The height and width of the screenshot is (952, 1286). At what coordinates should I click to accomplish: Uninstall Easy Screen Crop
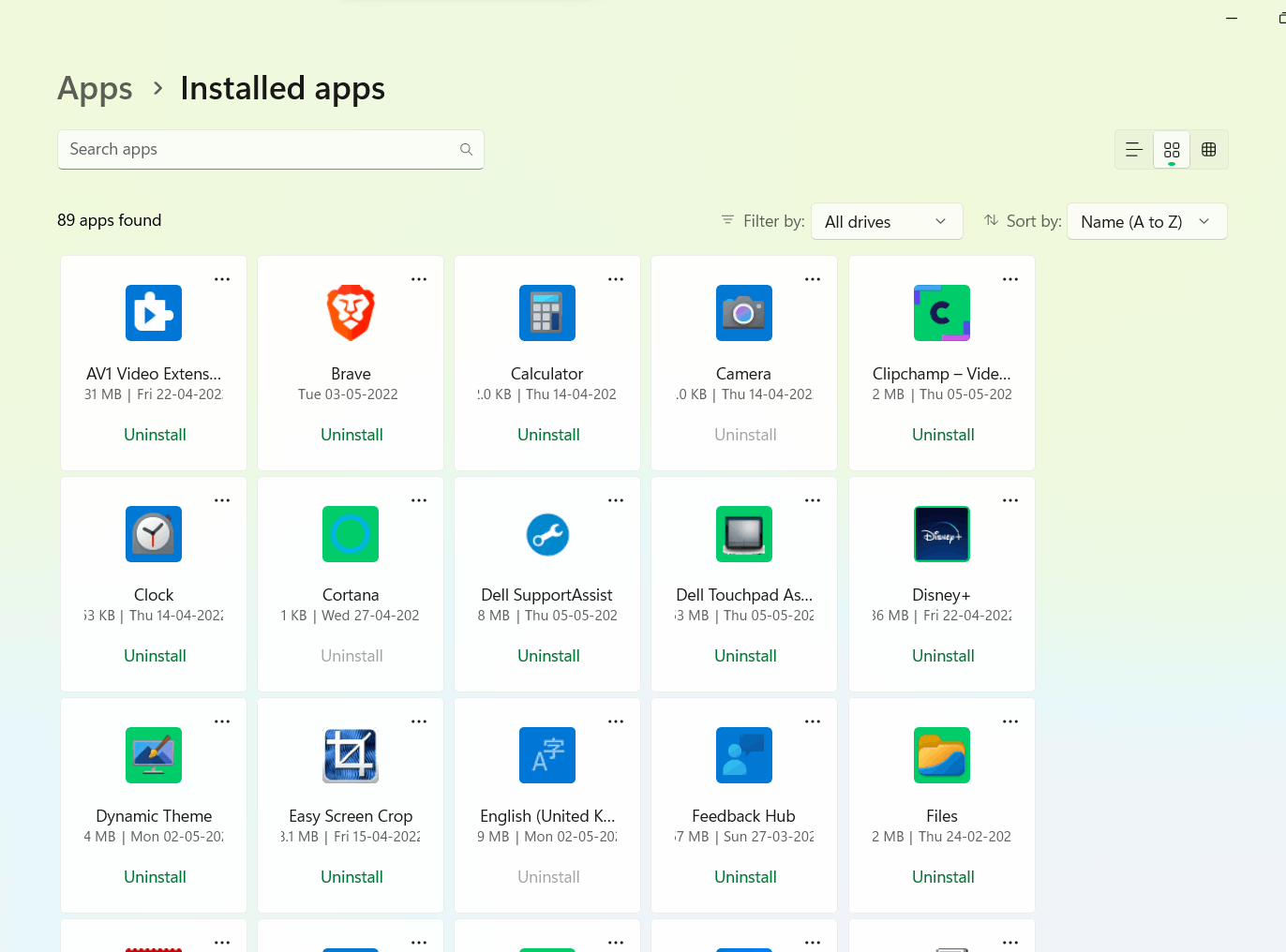point(351,877)
